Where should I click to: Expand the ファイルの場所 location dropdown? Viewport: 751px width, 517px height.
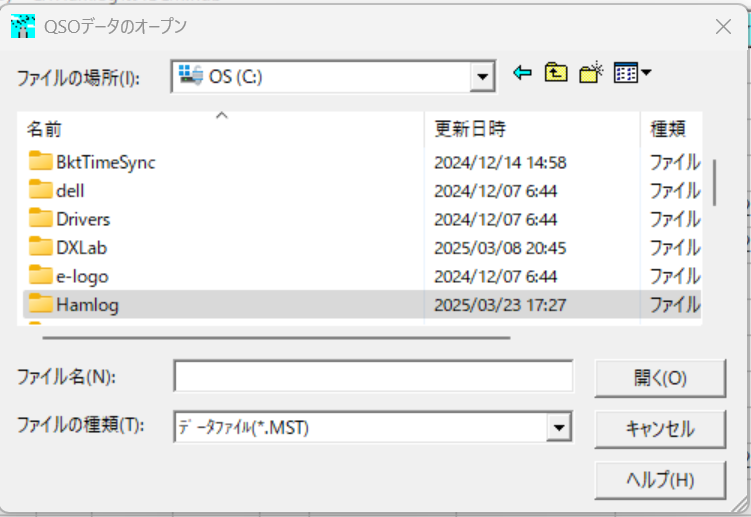pos(484,75)
